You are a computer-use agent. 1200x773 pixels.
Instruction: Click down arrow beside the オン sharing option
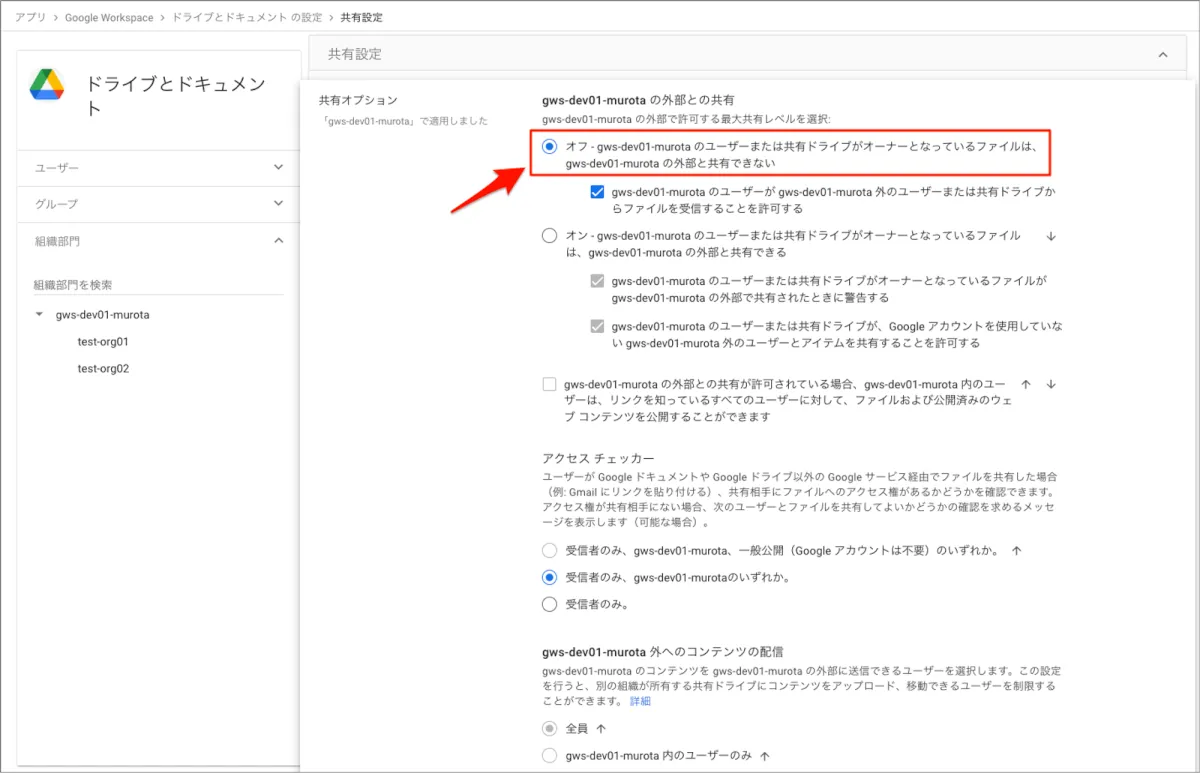pyautogui.click(x=1050, y=237)
